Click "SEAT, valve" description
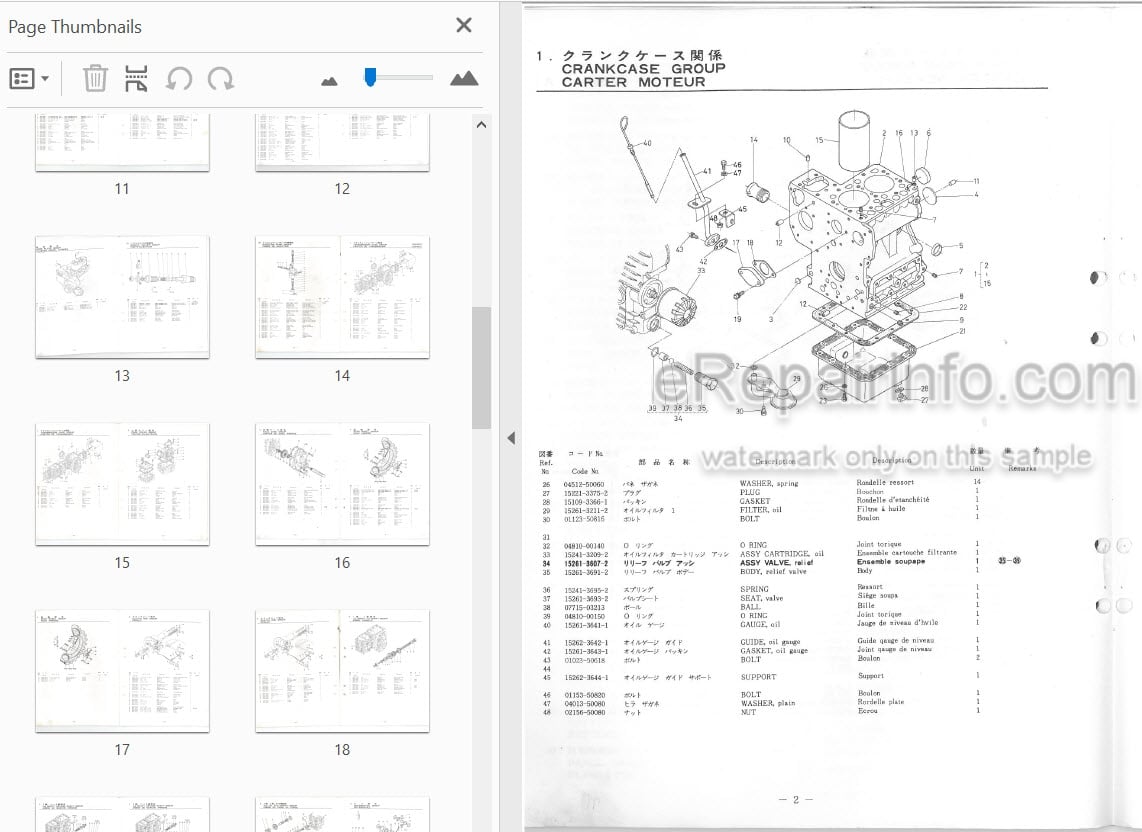 coord(761,598)
